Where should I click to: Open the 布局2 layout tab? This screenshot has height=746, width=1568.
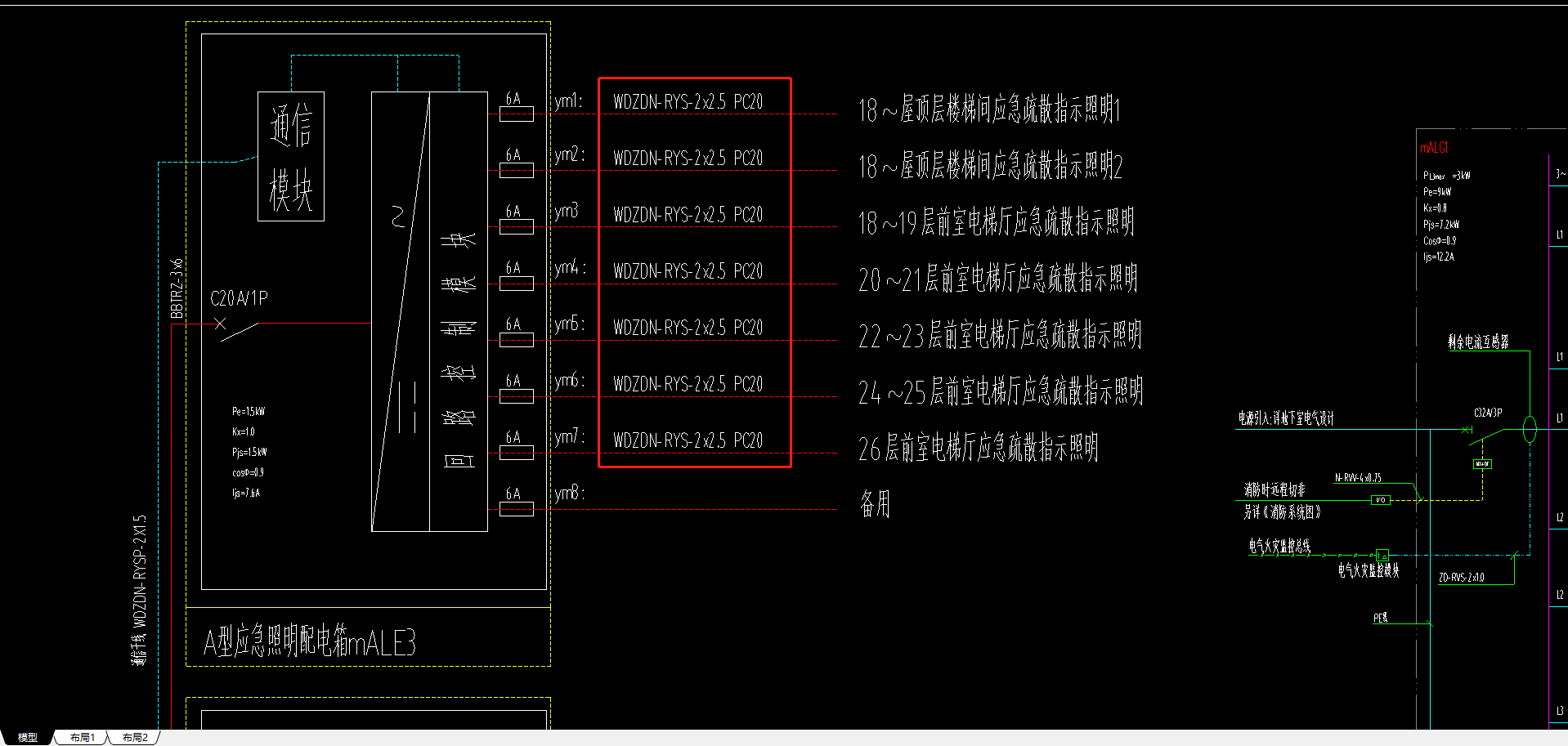135,737
